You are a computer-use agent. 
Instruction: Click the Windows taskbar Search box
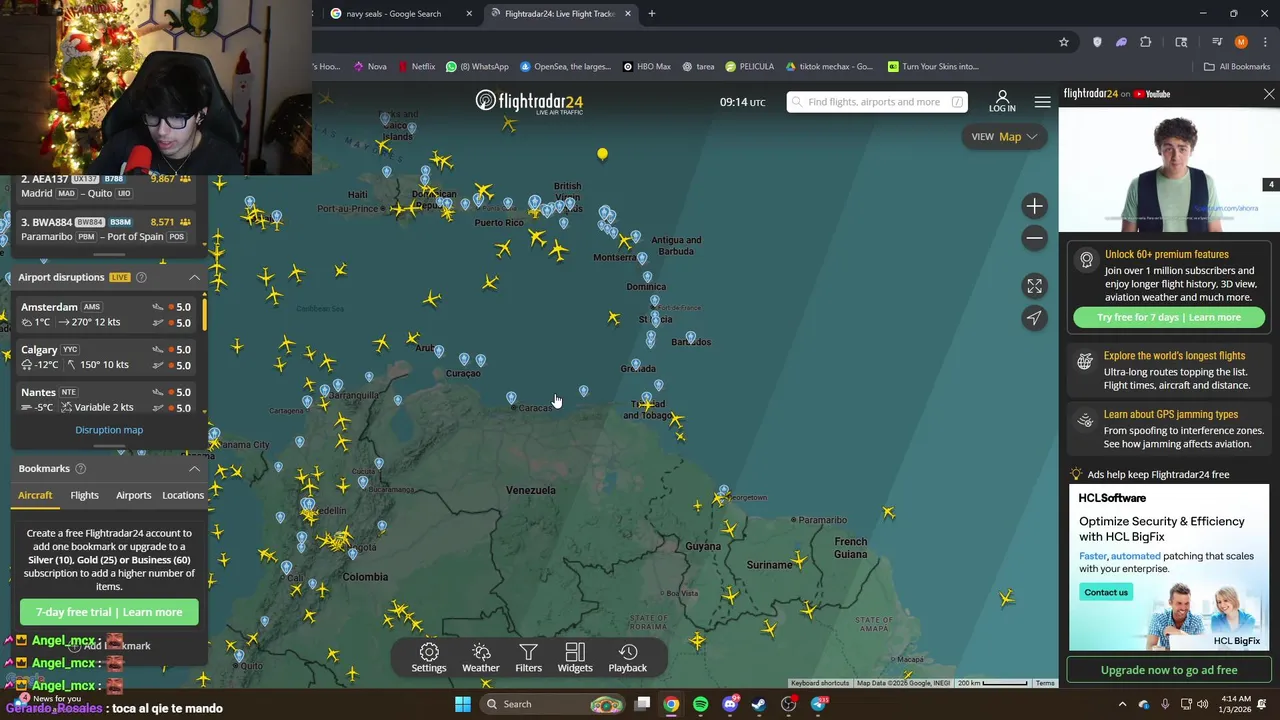click(x=551, y=704)
